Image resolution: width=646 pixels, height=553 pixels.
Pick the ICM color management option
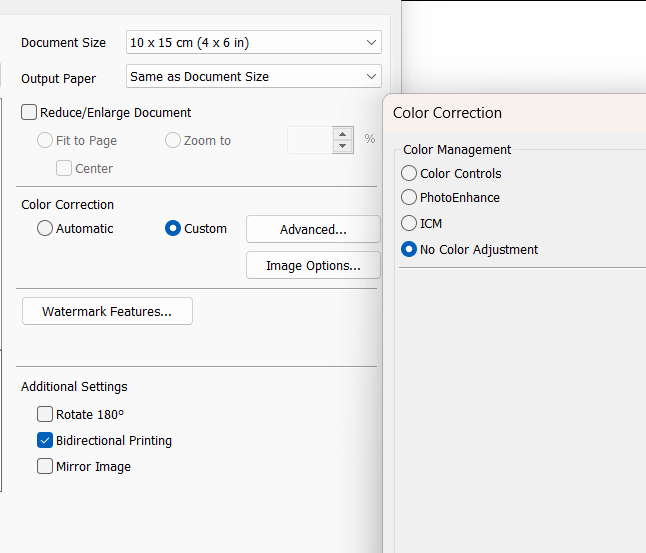click(x=409, y=224)
